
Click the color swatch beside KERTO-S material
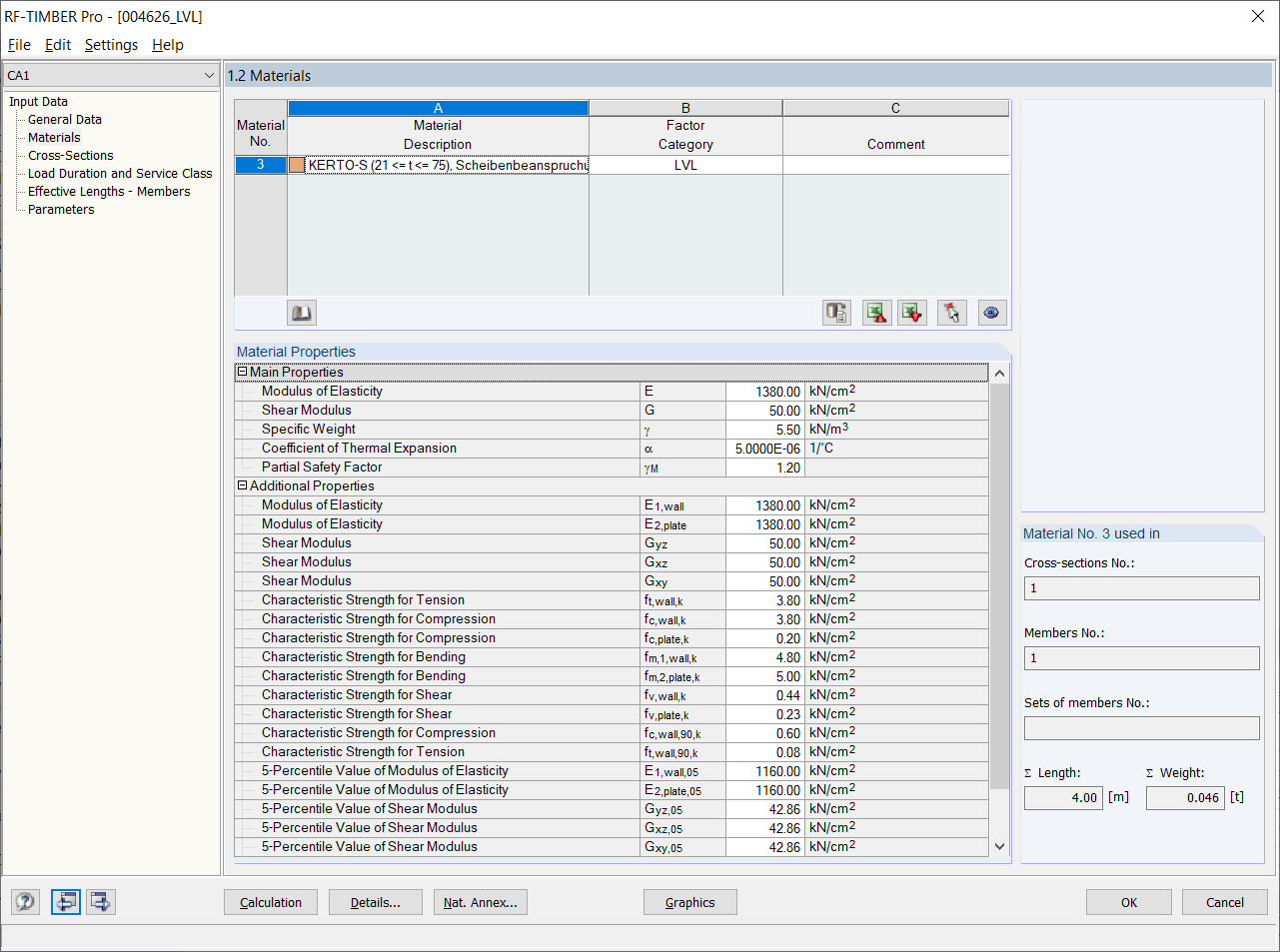[x=296, y=164]
